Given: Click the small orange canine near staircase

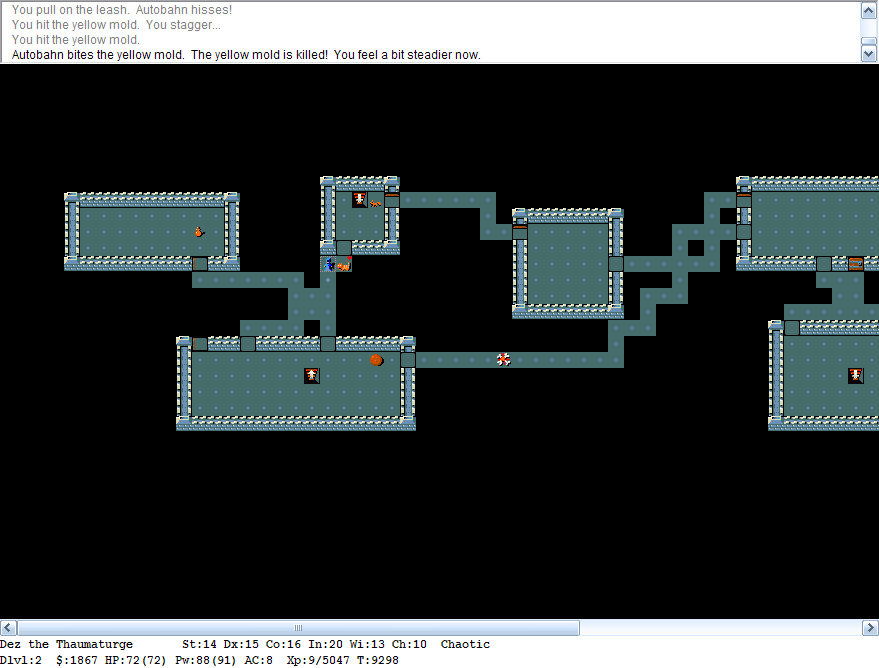Looking at the screenshot, I should pos(376,203).
